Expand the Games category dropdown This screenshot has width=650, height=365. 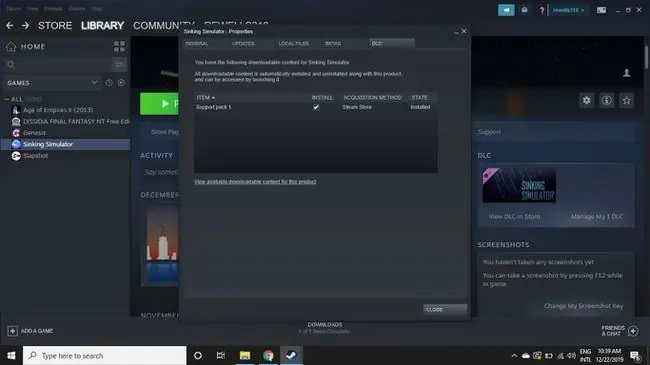[94, 83]
